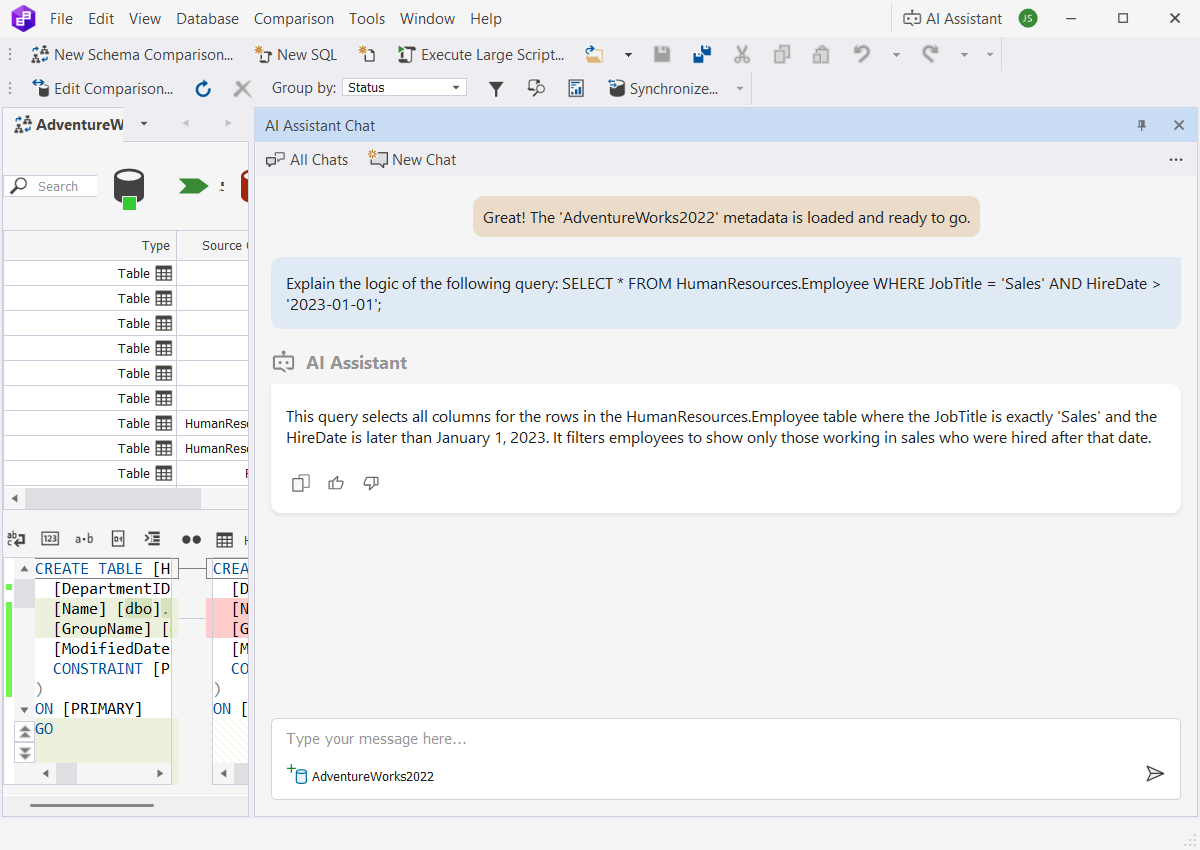Click the Refresh comparison icon

pyautogui.click(x=203, y=88)
